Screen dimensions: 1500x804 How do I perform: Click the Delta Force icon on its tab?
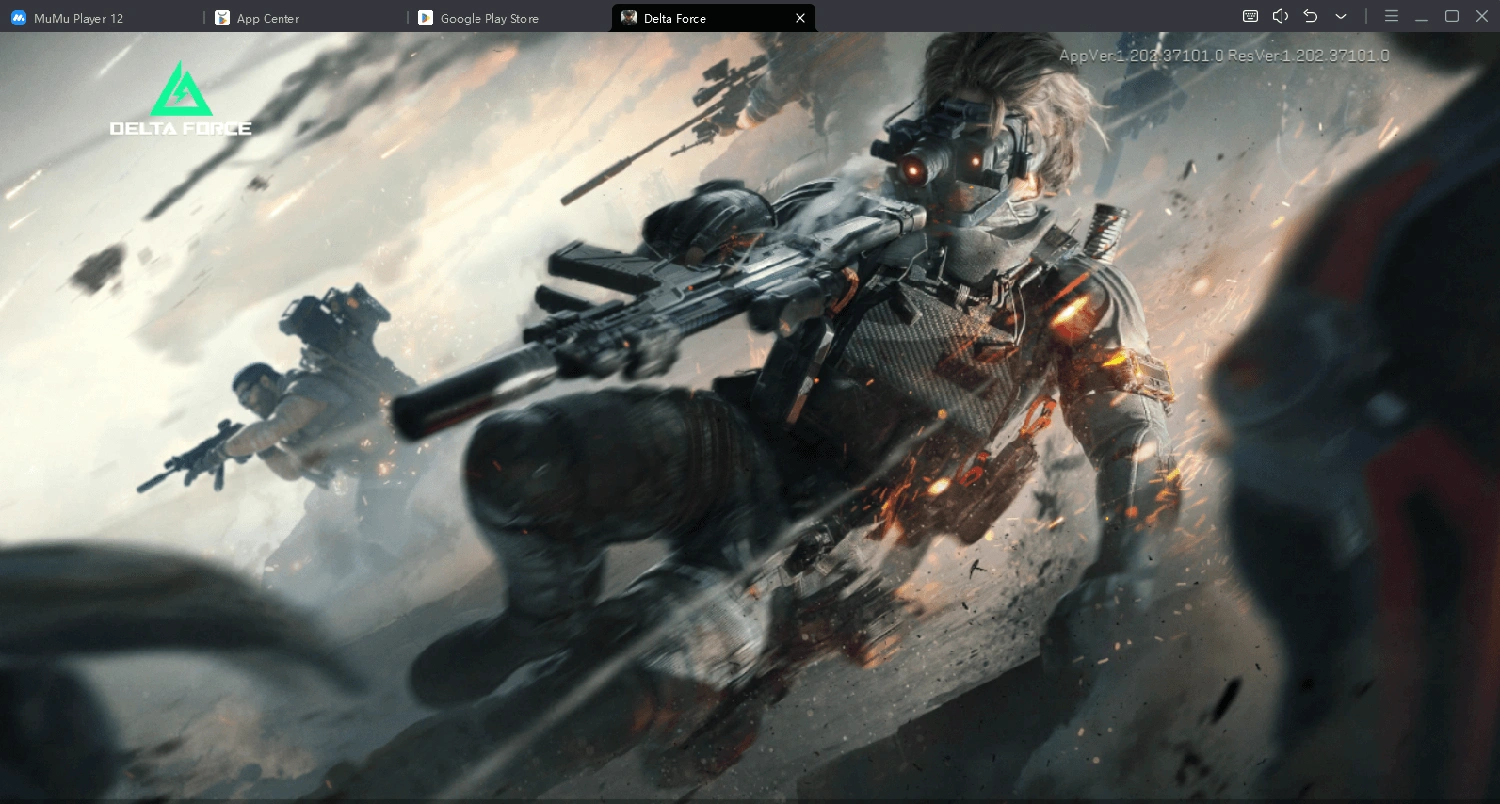629,17
